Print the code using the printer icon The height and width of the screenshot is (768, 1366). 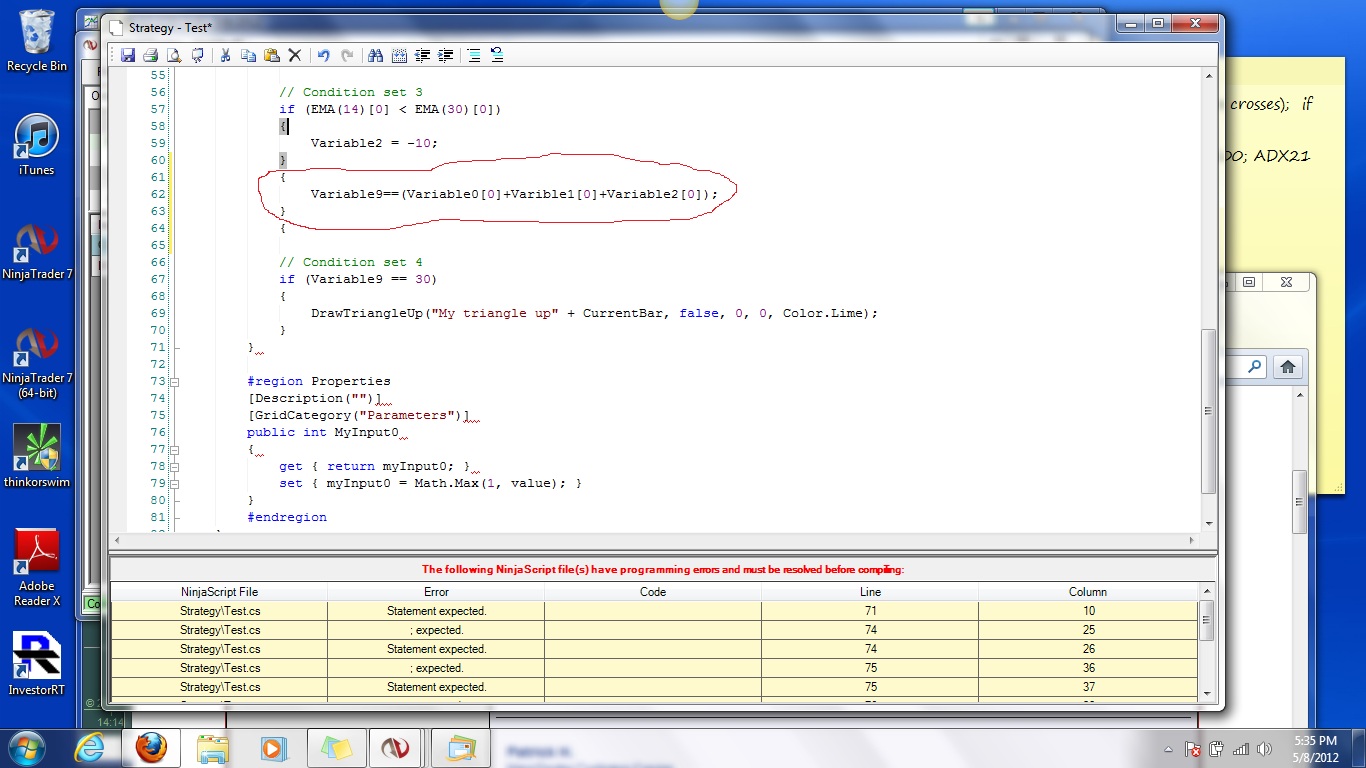(150, 56)
